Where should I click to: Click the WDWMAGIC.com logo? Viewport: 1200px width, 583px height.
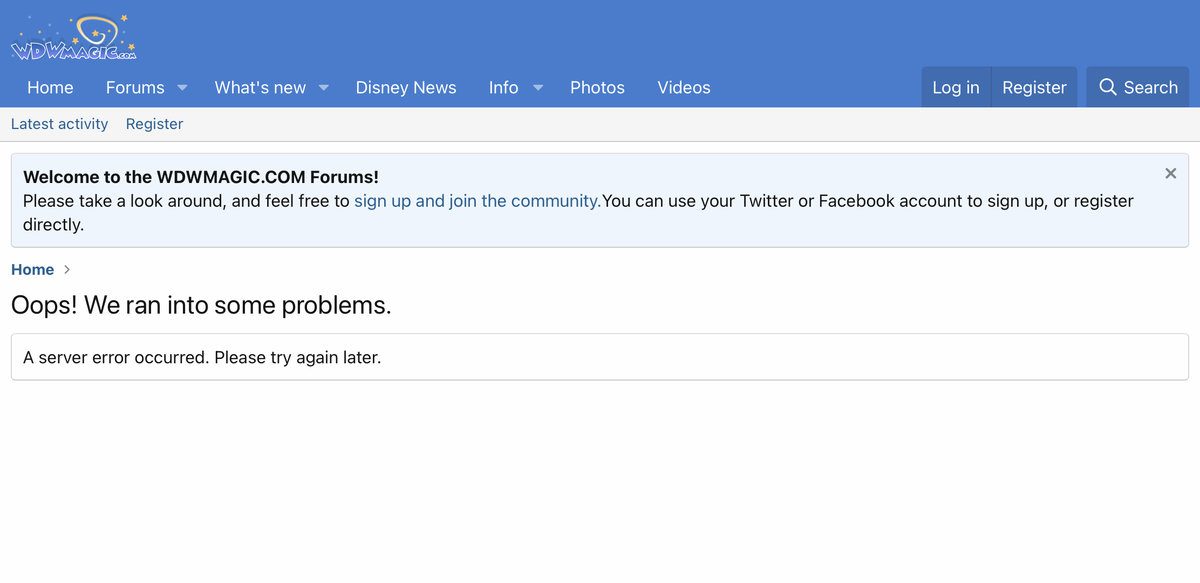click(73, 38)
